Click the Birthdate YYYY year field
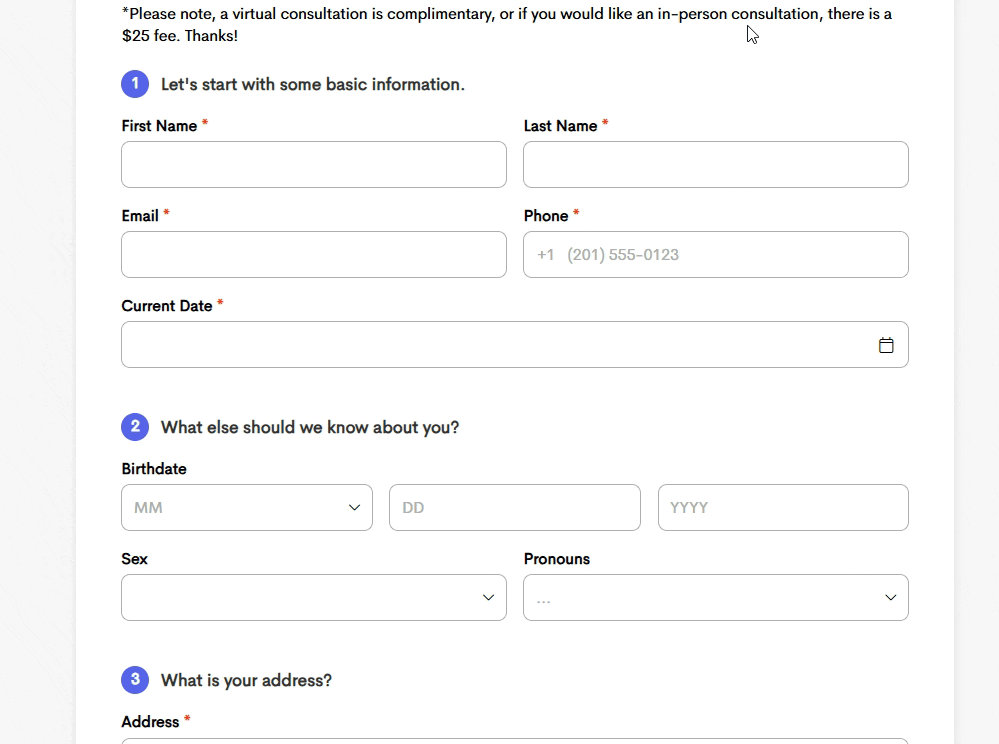This screenshot has height=744, width=999. [783, 508]
